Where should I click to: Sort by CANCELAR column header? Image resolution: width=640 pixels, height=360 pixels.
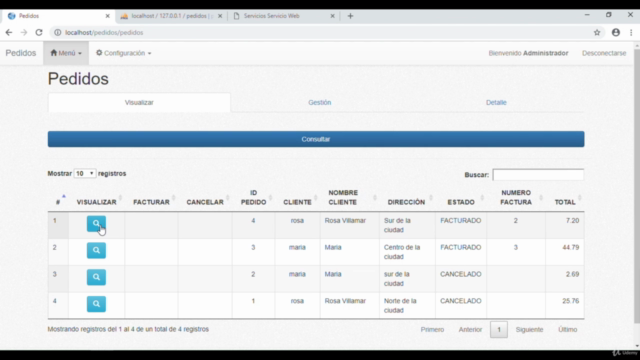coord(205,198)
